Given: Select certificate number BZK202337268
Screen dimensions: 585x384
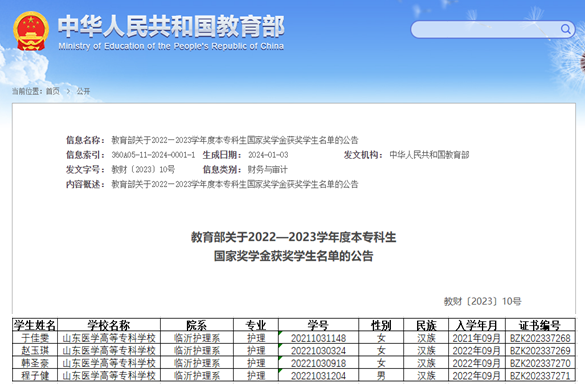Looking at the screenshot, I should (x=540, y=338).
